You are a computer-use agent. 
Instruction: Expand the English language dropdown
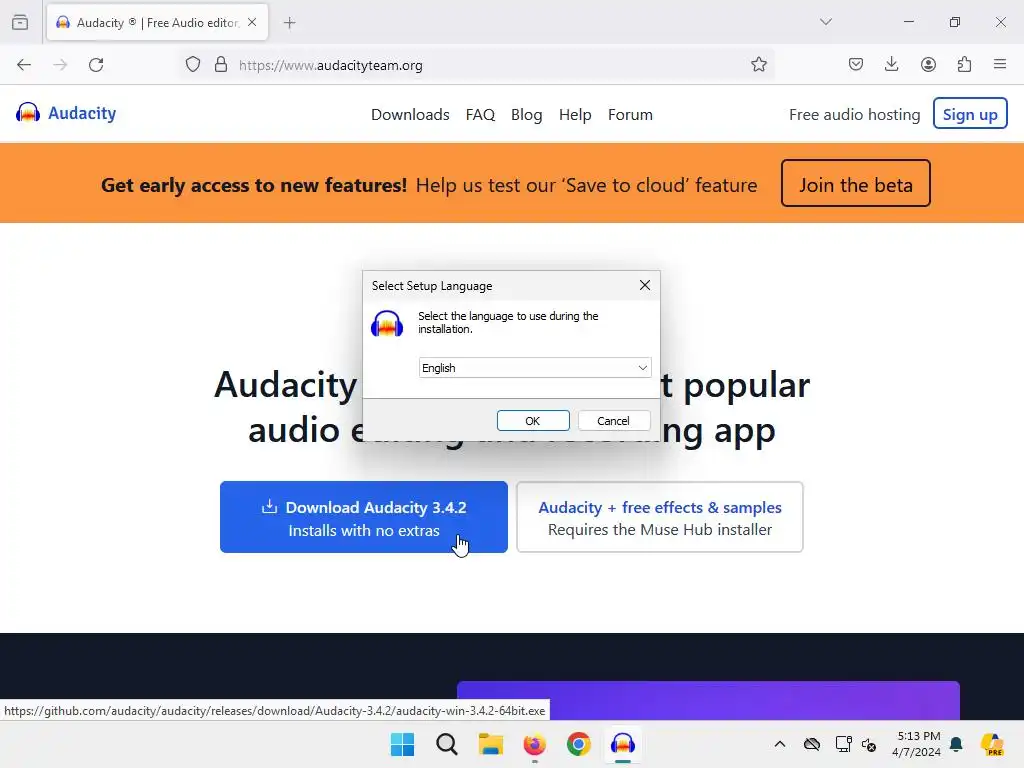pos(534,368)
